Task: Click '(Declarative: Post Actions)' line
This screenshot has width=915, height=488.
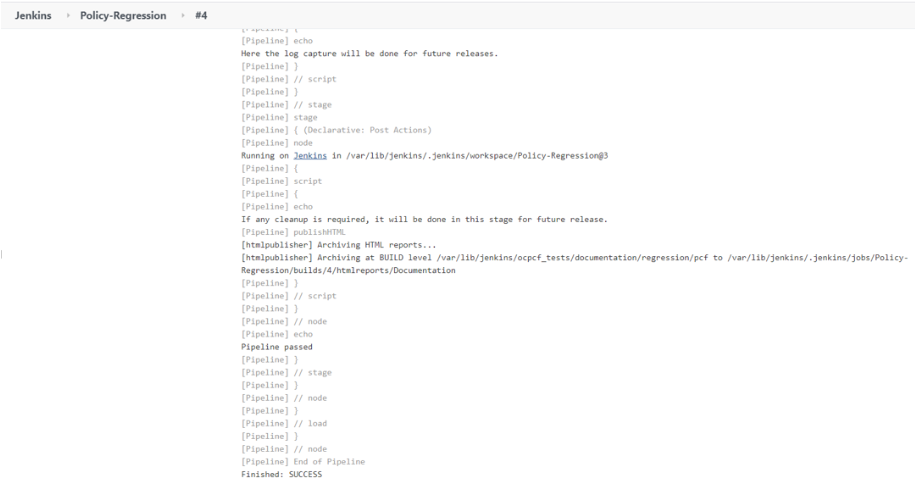Action: (x=336, y=130)
